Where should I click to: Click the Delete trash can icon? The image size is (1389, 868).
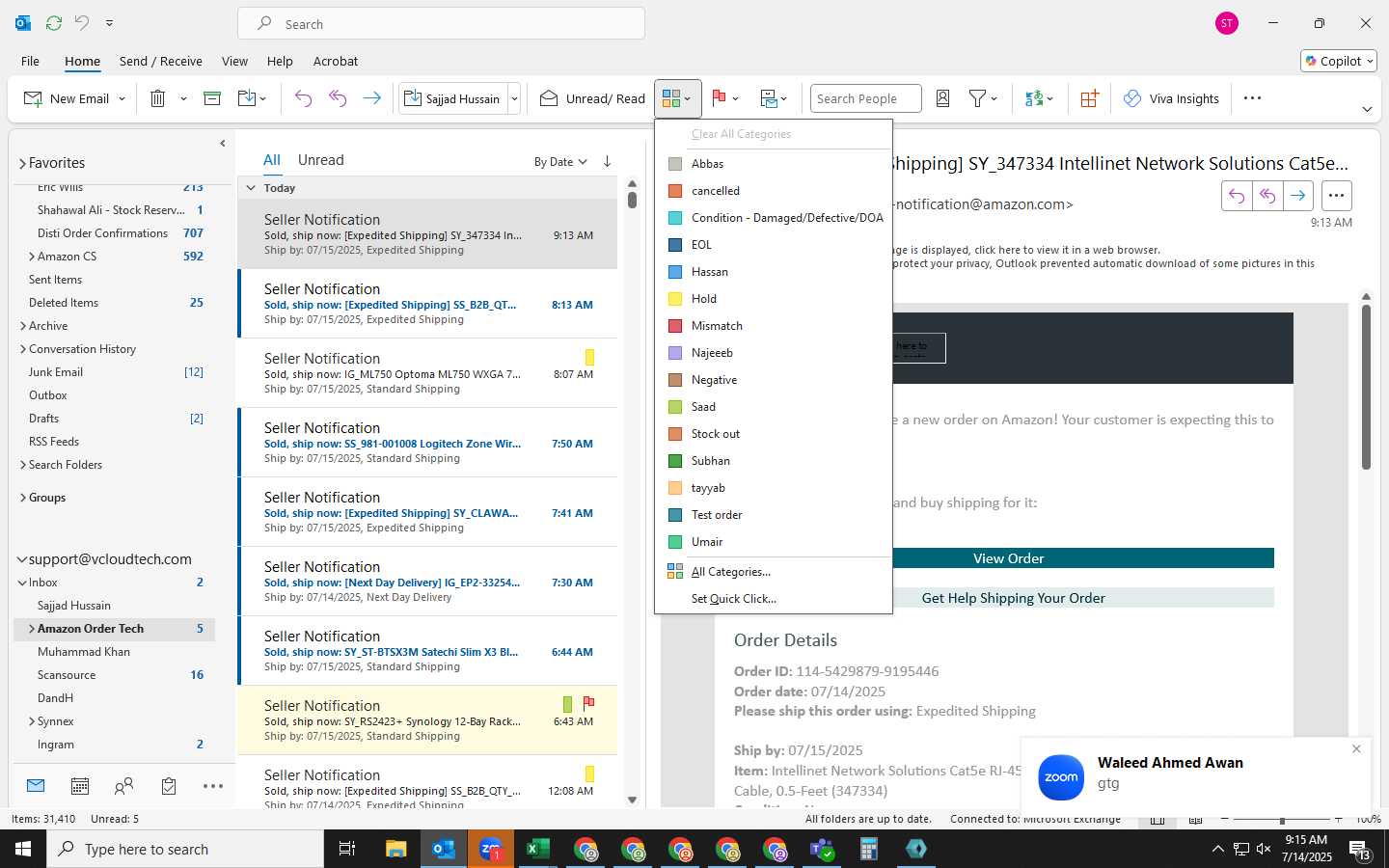point(158,98)
